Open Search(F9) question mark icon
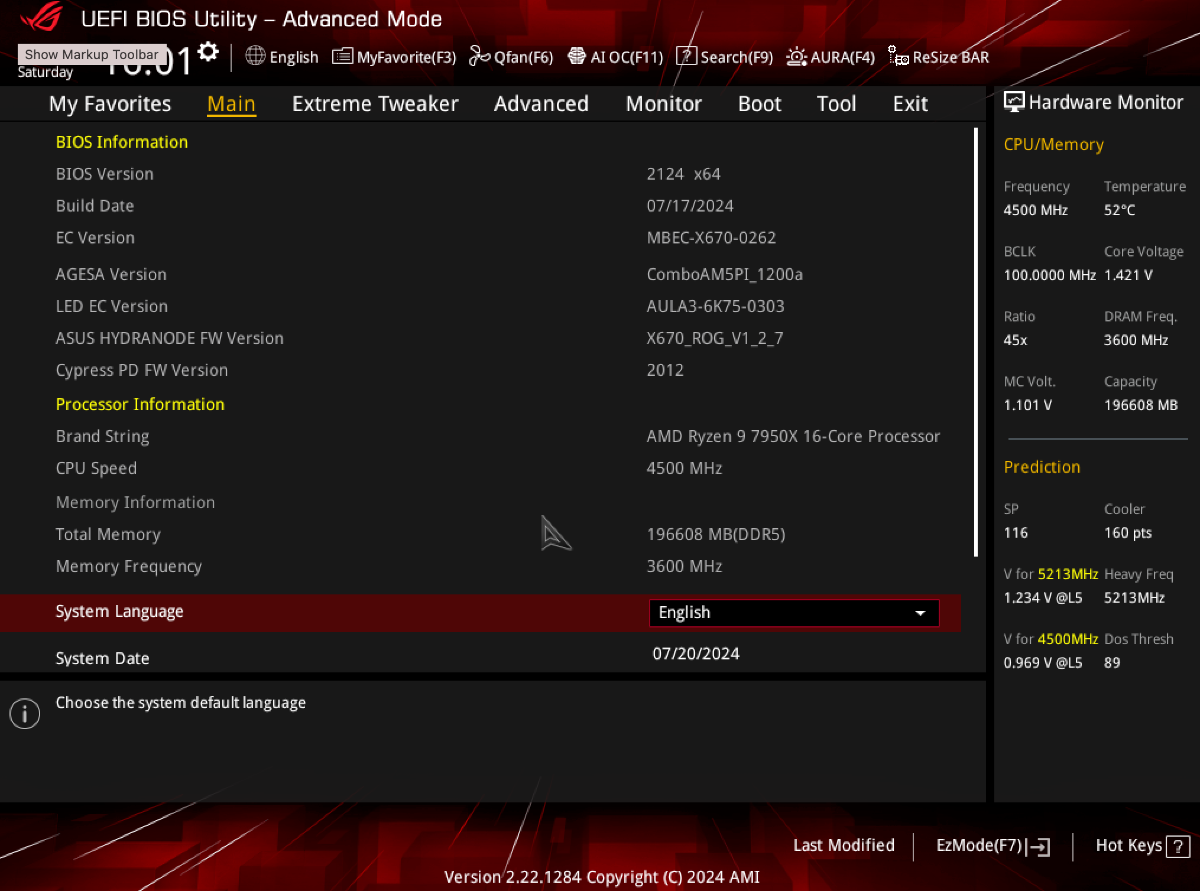This screenshot has width=1200, height=891. pyautogui.click(x=686, y=56)
